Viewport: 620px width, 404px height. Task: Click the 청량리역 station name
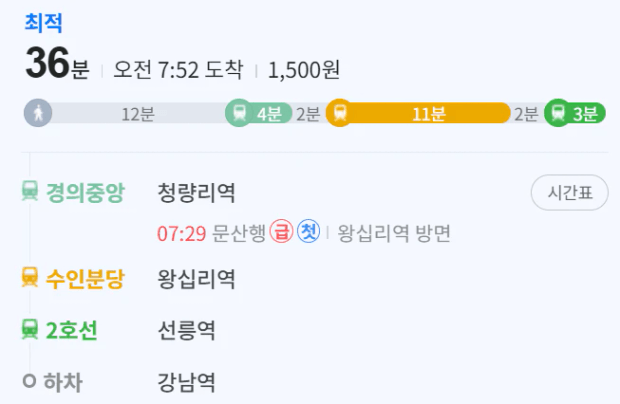click(x=197, y=193)
